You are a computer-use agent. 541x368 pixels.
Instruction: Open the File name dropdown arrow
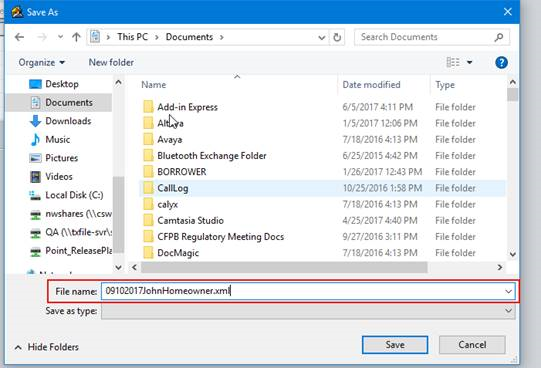pyautogui.click(x=509, y=291)
